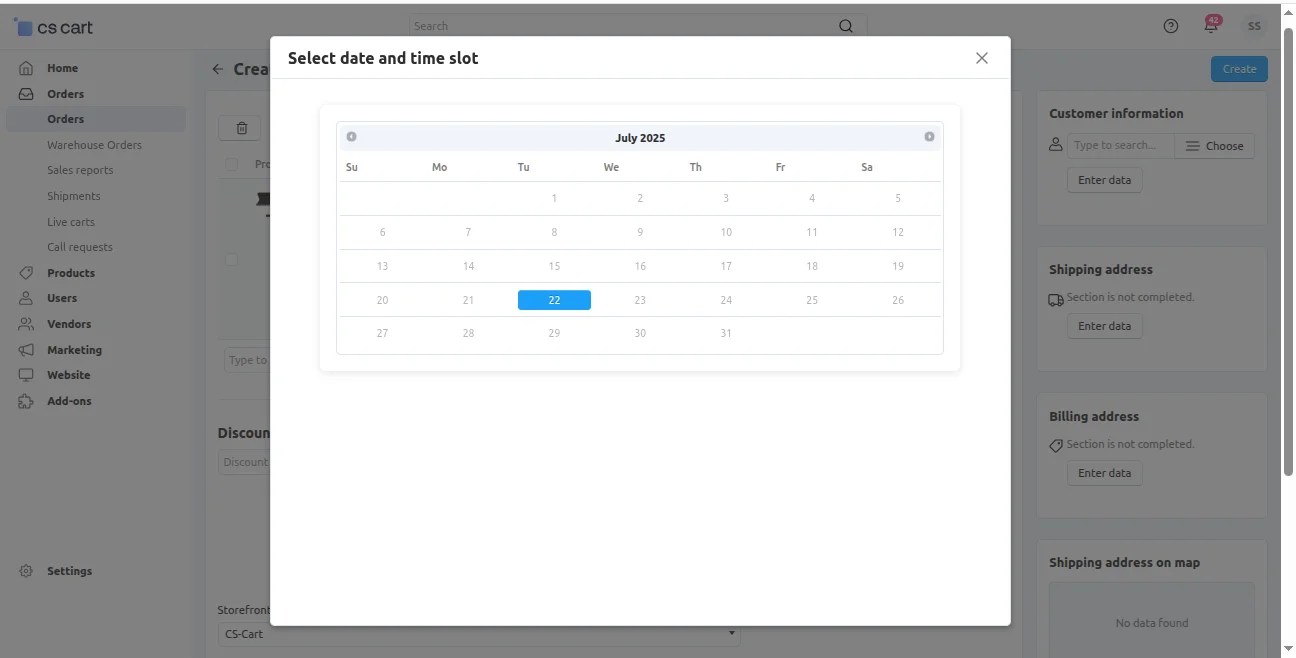Expand the top-level Orders sidebar section
1296x658 pixels.
(x=65, y=94)
